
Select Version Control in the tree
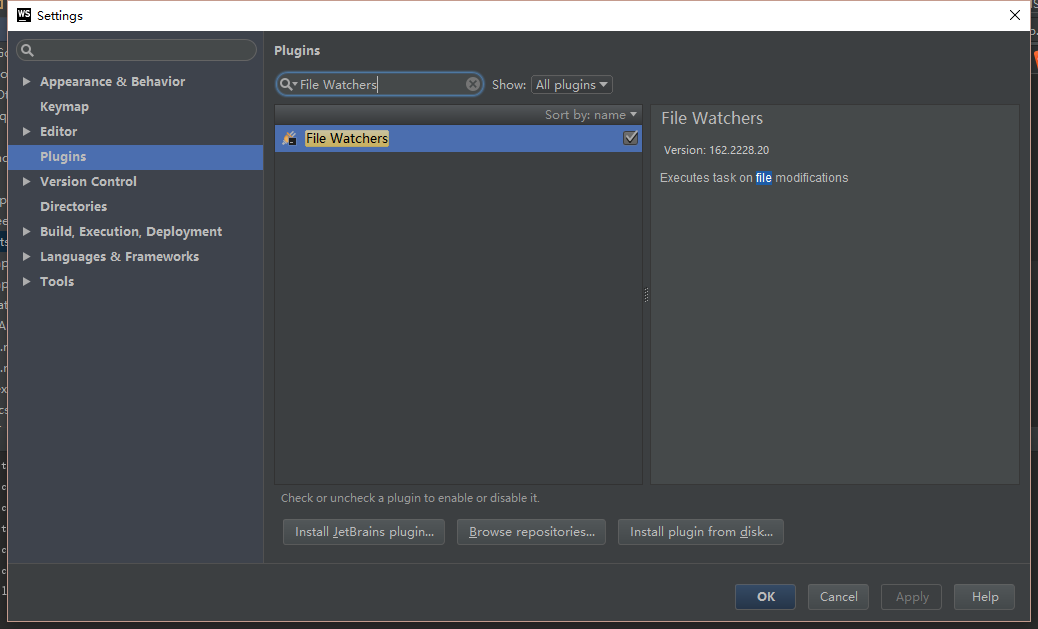(88, 181)
